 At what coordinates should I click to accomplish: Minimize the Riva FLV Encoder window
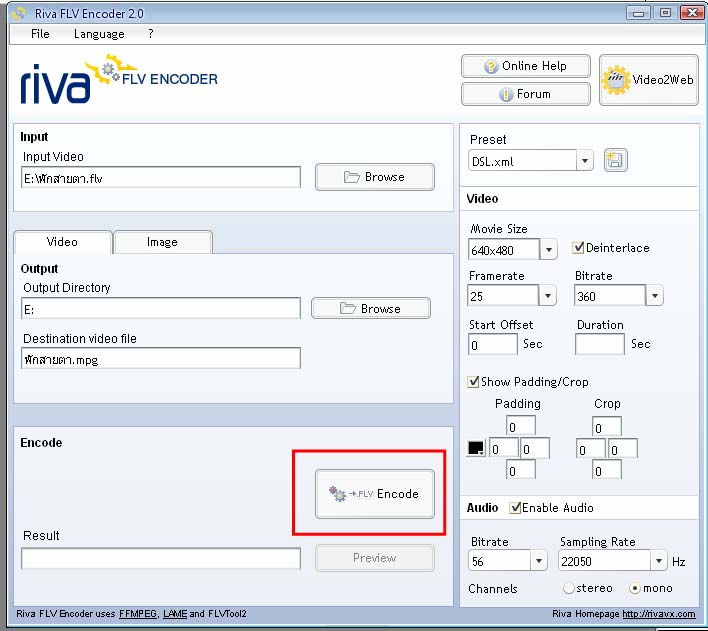[638, 13]
